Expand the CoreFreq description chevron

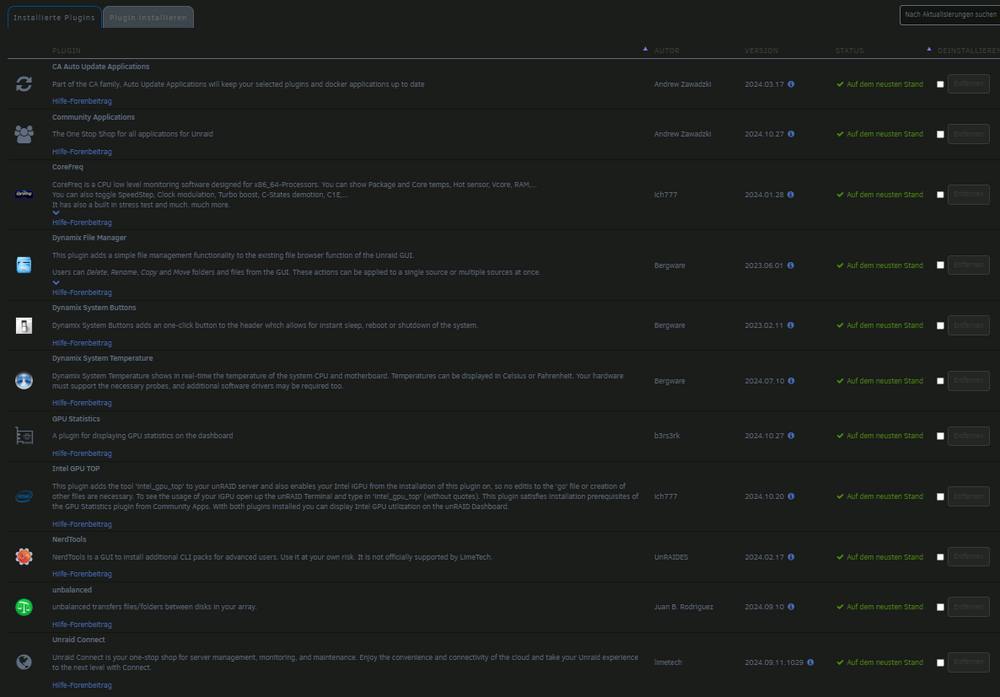56,213
